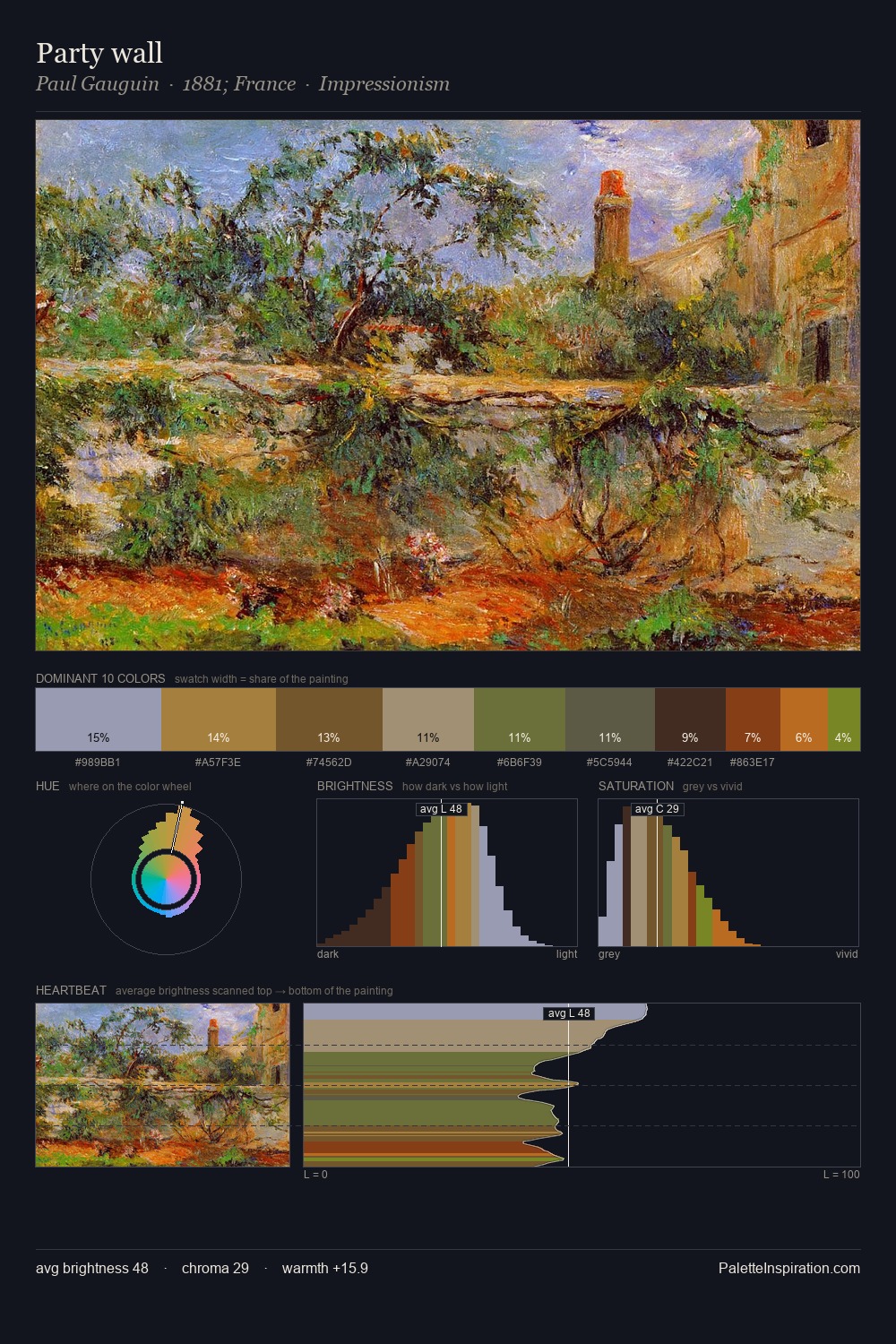Click the avg C 29 label in Saturation chart

coord(657,809)
